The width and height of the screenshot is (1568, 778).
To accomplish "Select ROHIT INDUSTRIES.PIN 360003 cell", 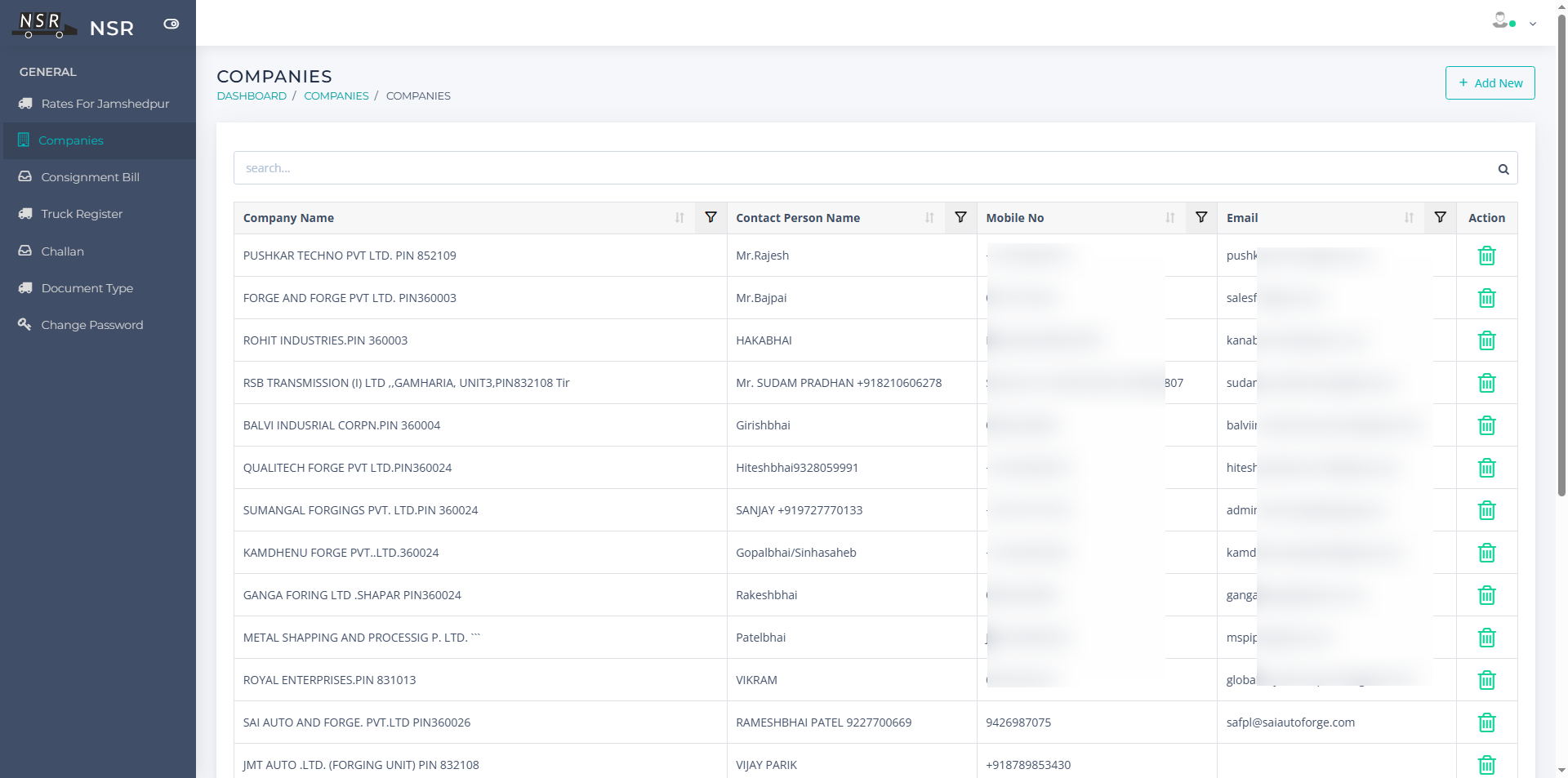I will pos(480,340).
